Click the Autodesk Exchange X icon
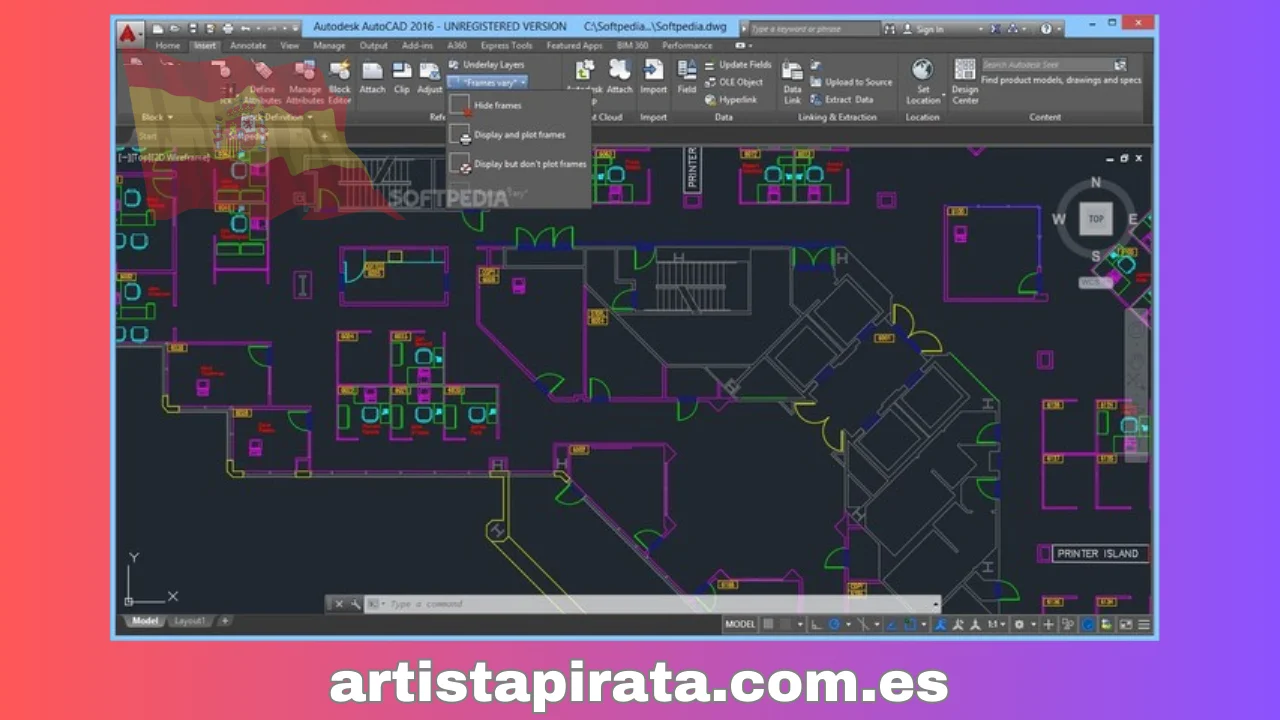This screenshot has width=1280, height=720. pos(995,29)
